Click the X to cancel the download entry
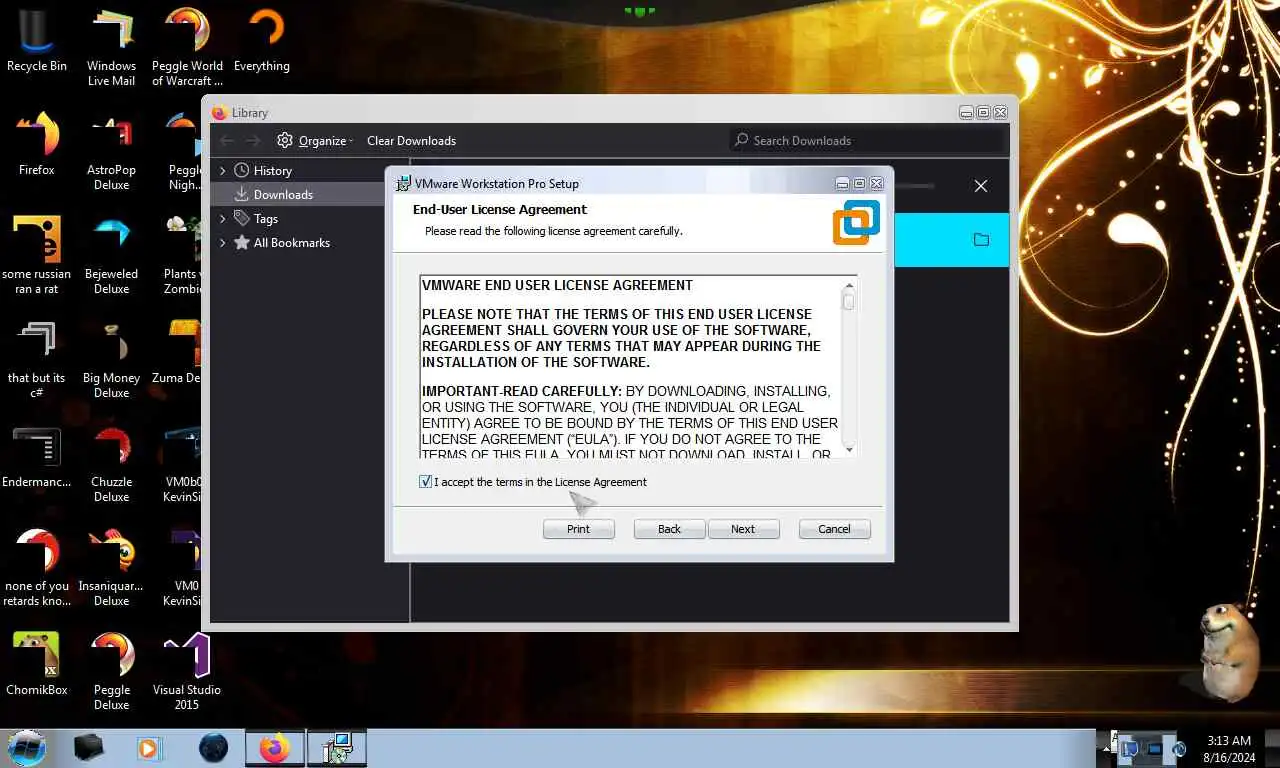This screenshot has width=1280, height=768. click(981, 186)
